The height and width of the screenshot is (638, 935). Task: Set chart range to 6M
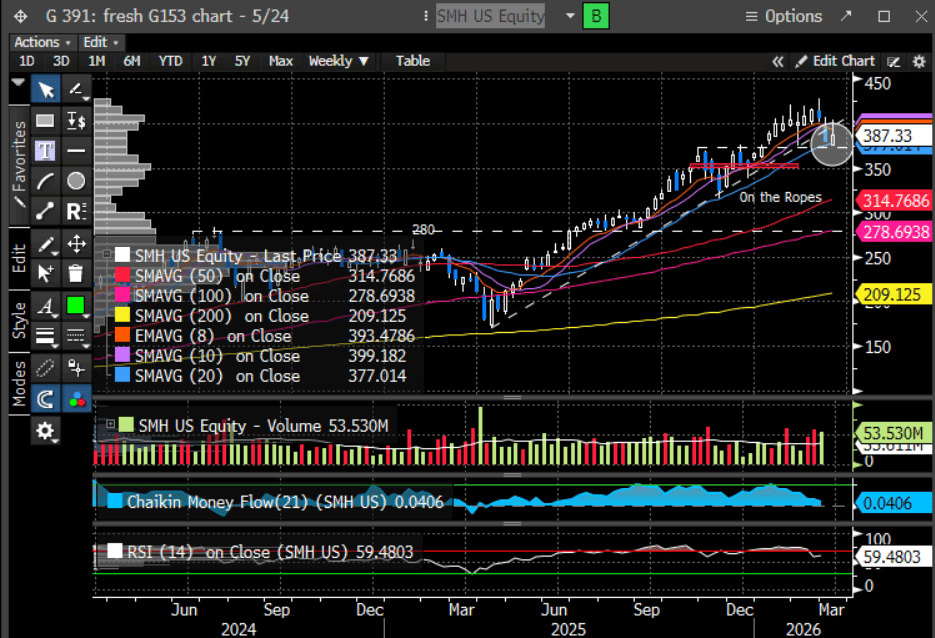pyautogui.click(x=132, y=61)
